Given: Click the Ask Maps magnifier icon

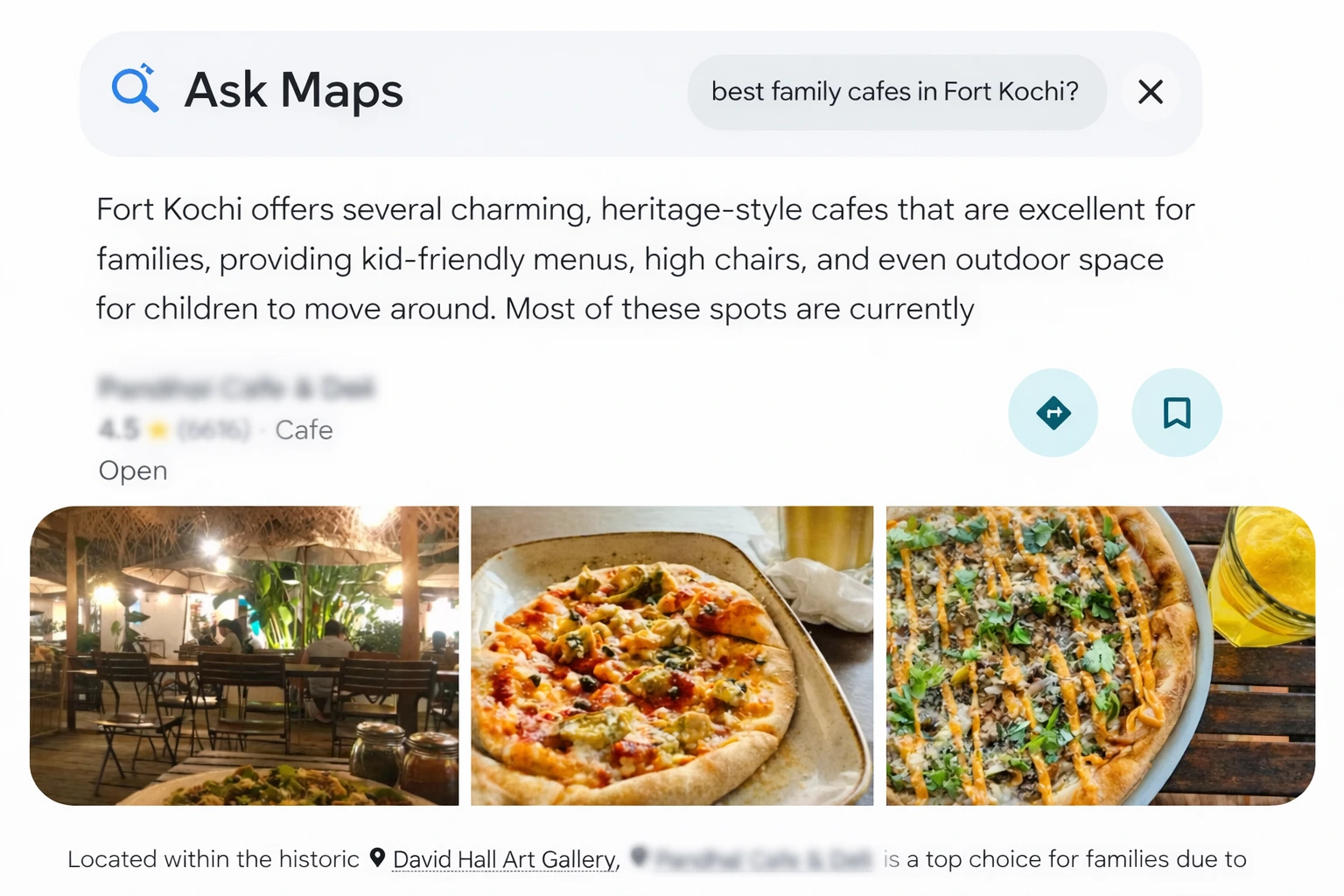Looking at the screenshot, I should pos(136,89).
